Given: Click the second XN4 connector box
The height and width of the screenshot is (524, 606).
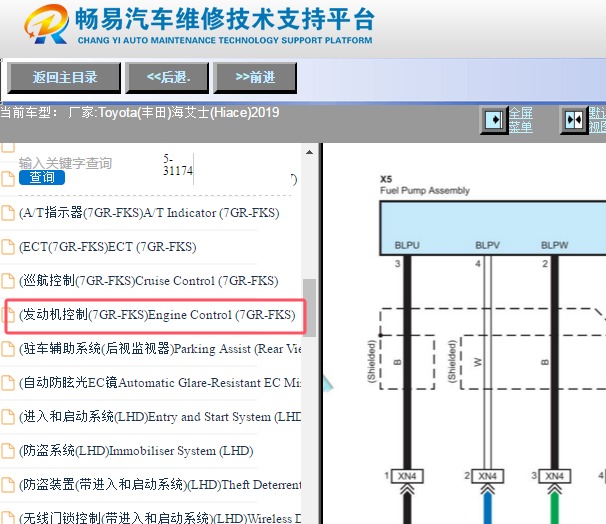Looking at the screenshot, I should coord(487,476).
